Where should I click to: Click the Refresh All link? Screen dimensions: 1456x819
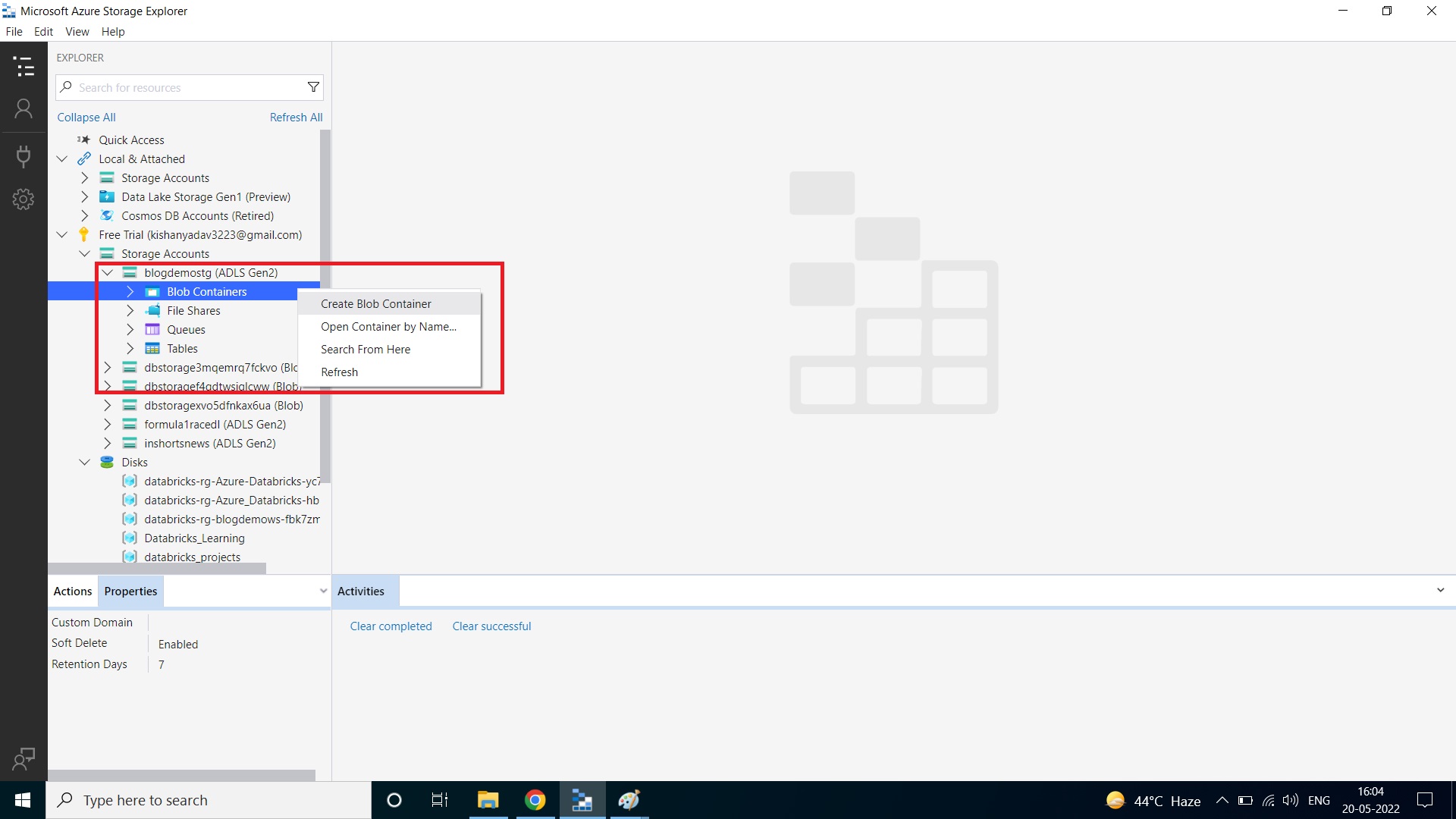[296, 117]
